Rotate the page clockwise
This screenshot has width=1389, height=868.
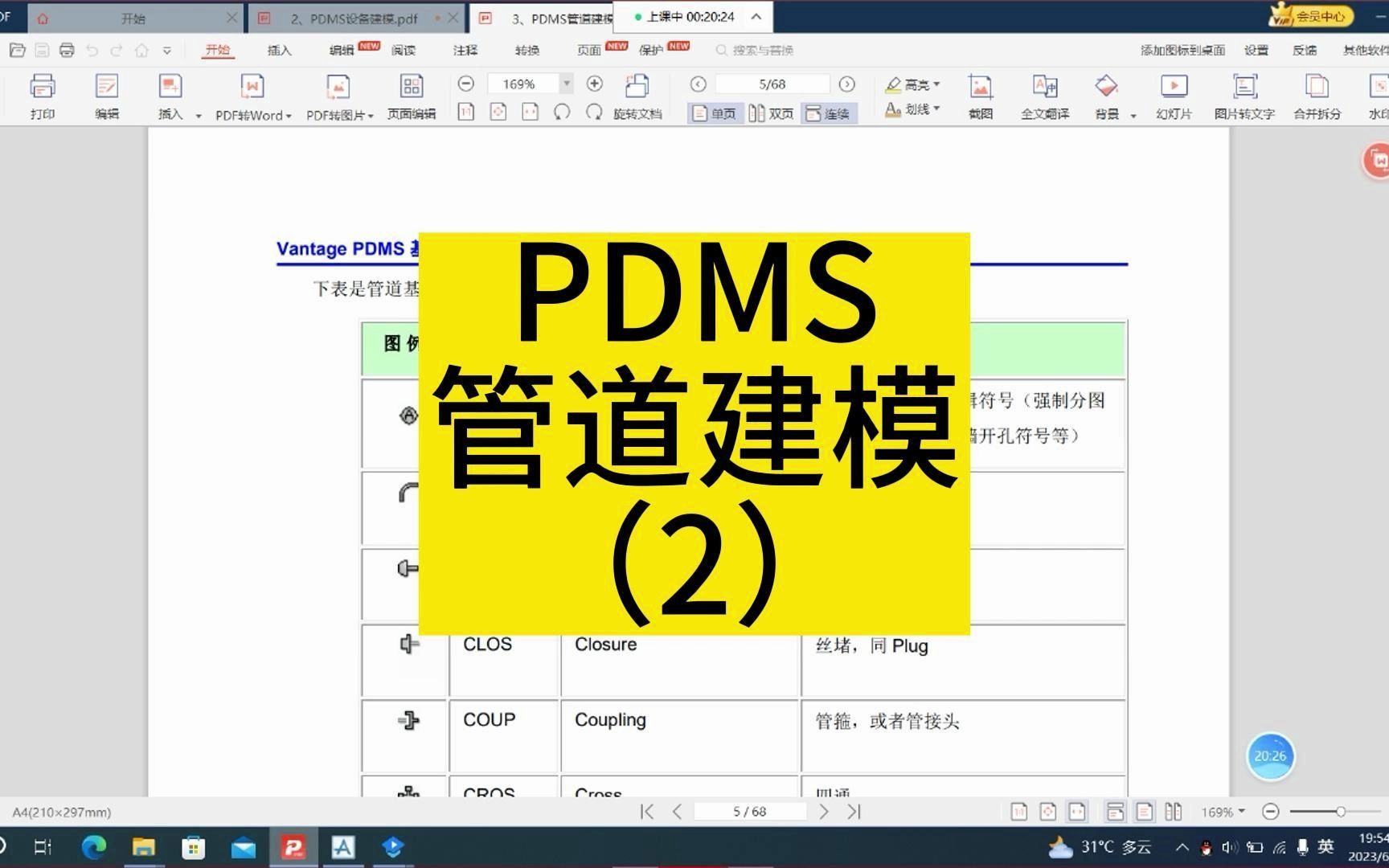pyautogui.click(x=594, y=112)
